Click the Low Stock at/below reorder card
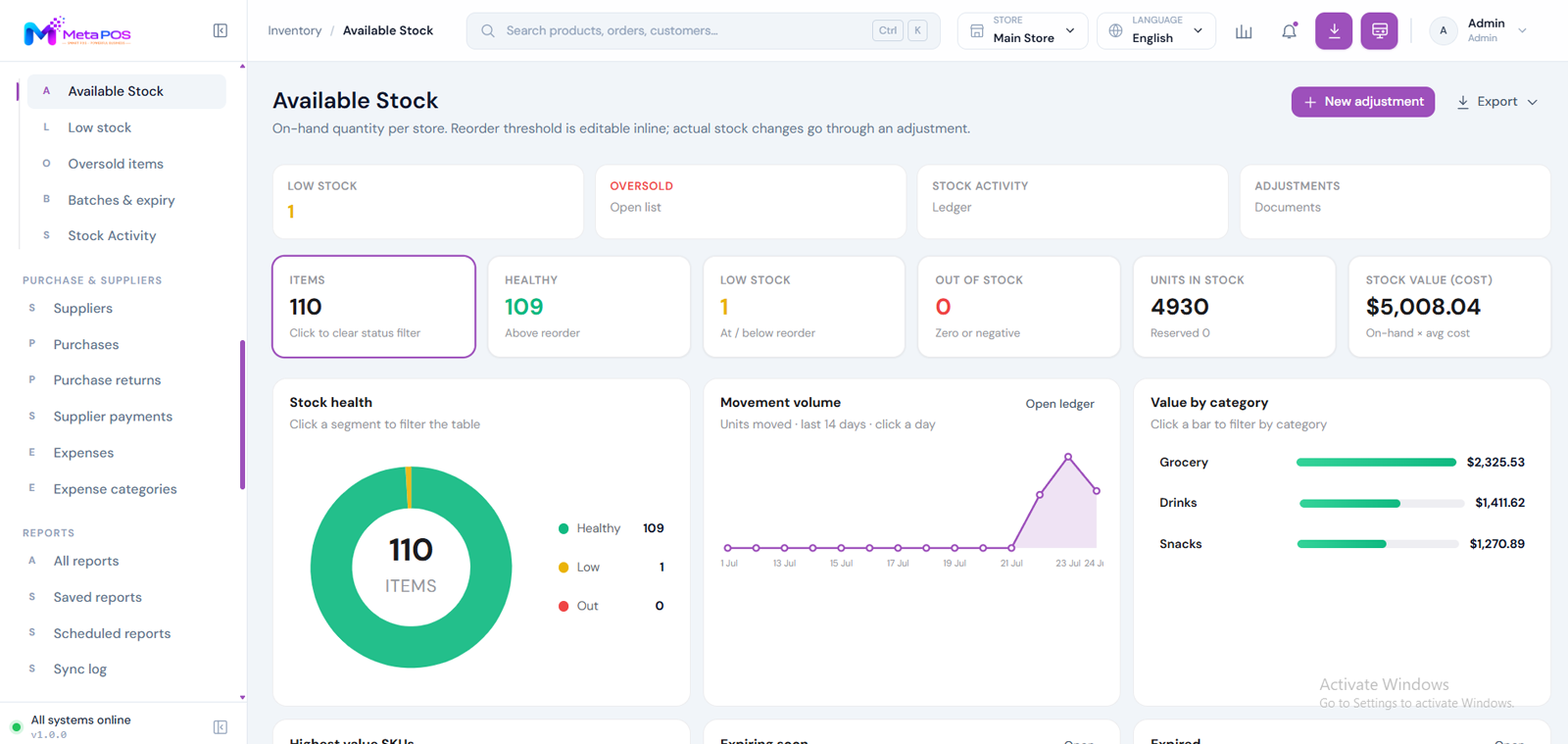Screen dimensions: 1568x744 point(804,307)
